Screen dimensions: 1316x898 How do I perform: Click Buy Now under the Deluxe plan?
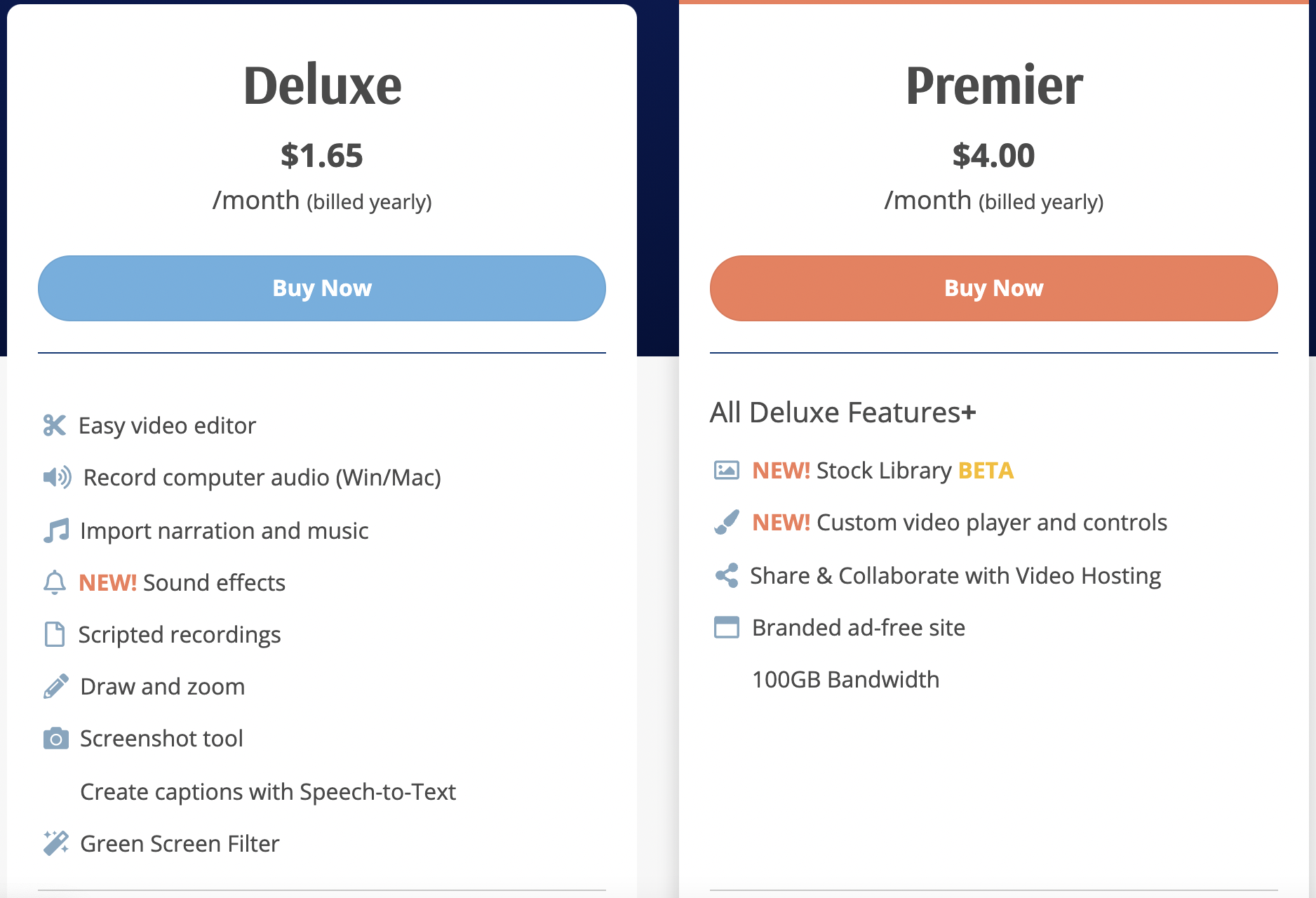click(x=322, y=288)
